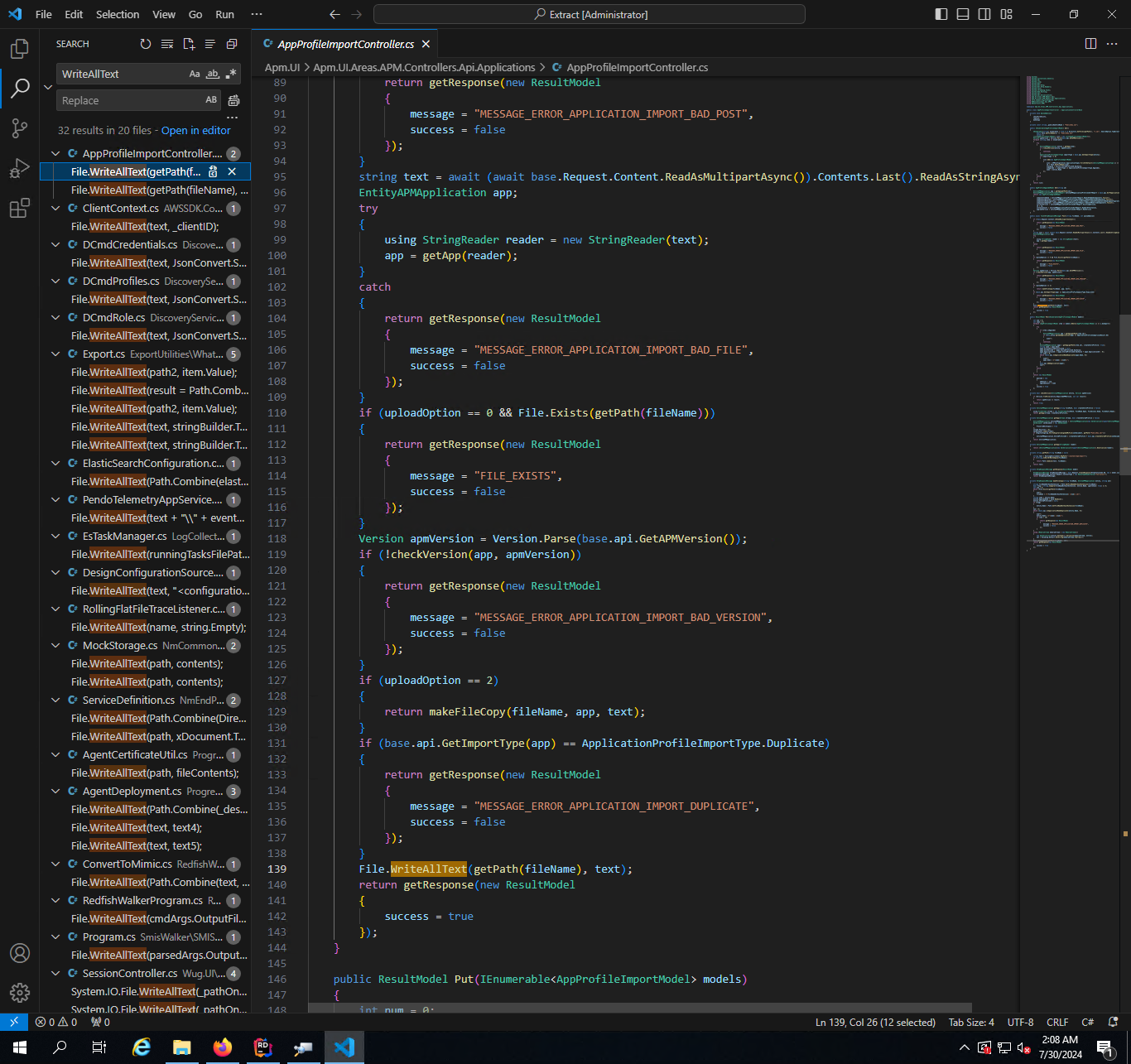Open Source Control view

tap(20, 128)
